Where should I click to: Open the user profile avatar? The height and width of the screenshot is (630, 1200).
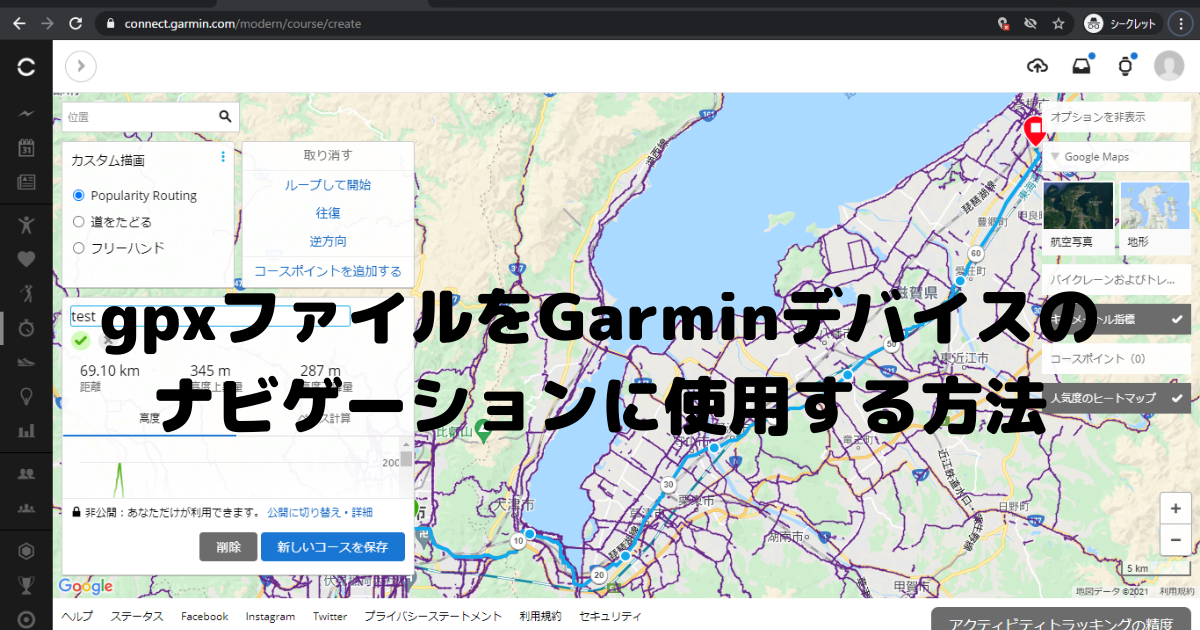tap(1169, 66)
